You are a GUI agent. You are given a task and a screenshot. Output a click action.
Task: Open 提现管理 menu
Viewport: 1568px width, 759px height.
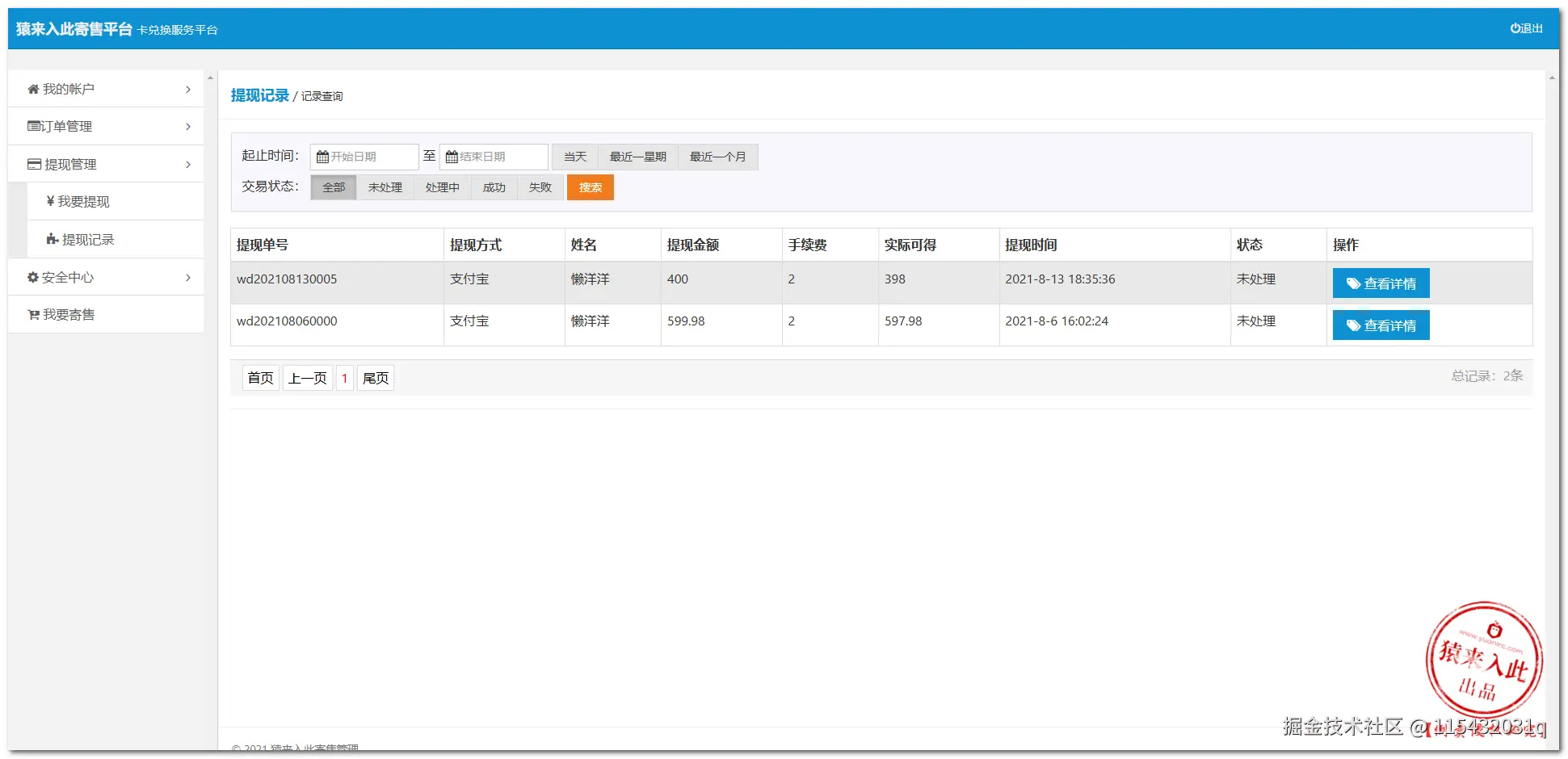(x=106, y=164)
